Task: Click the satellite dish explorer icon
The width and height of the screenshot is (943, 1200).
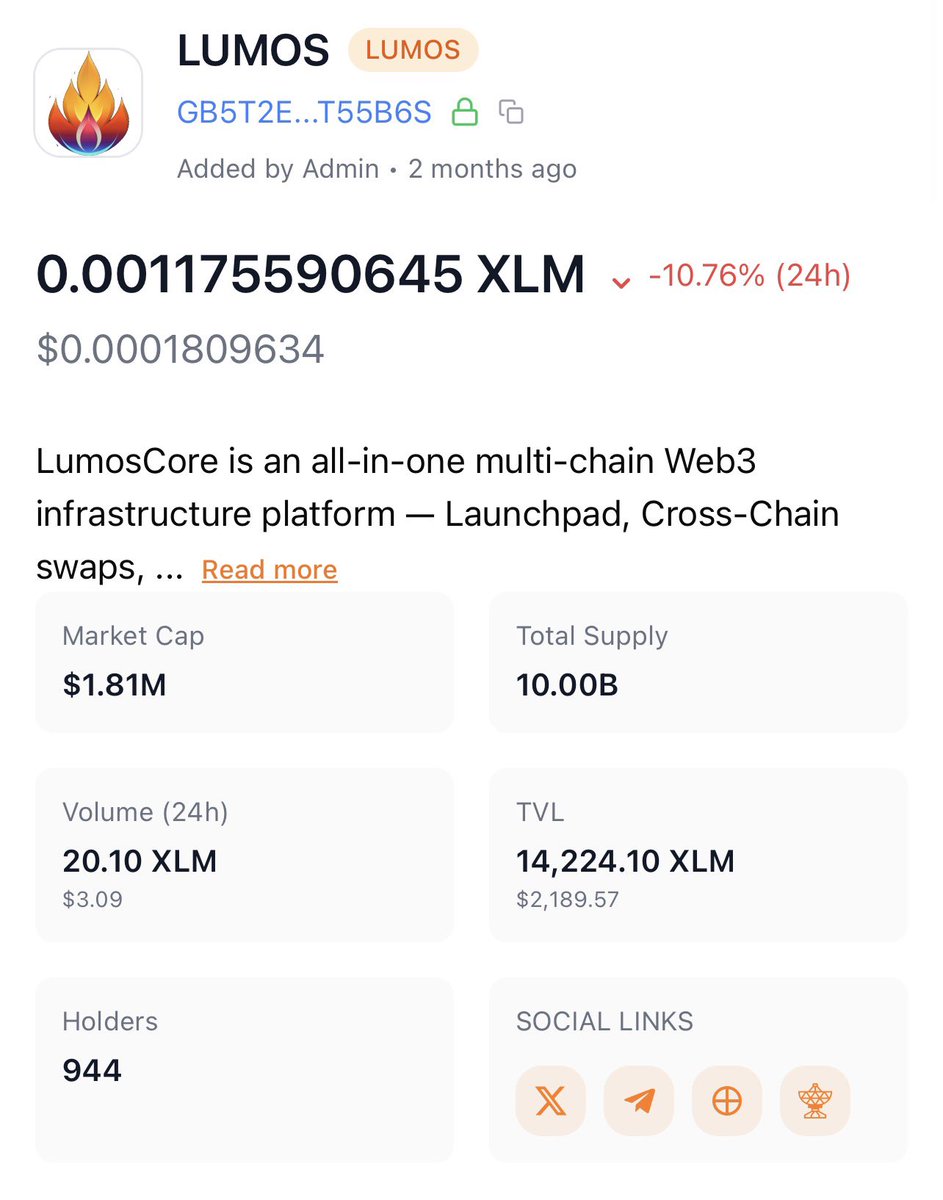Action: point(814,1101)
